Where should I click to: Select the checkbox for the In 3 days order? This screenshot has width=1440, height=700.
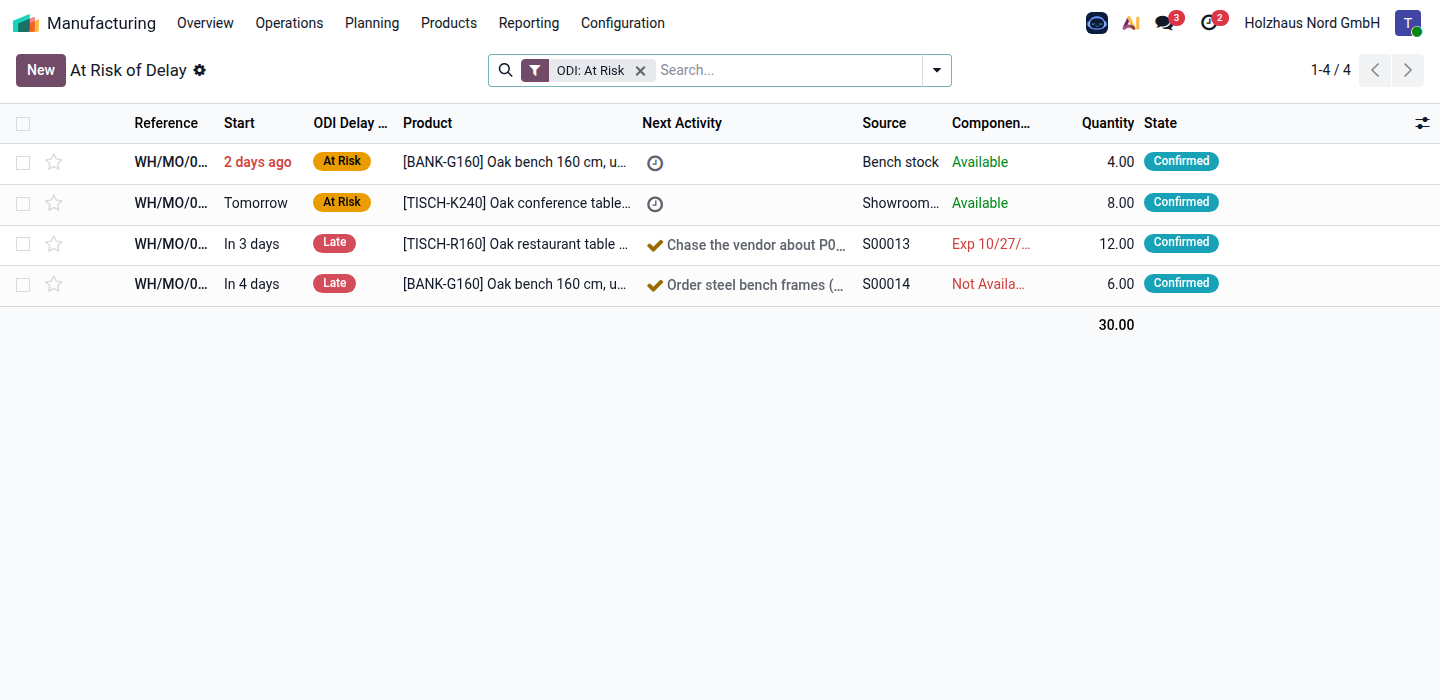point(23,244)
